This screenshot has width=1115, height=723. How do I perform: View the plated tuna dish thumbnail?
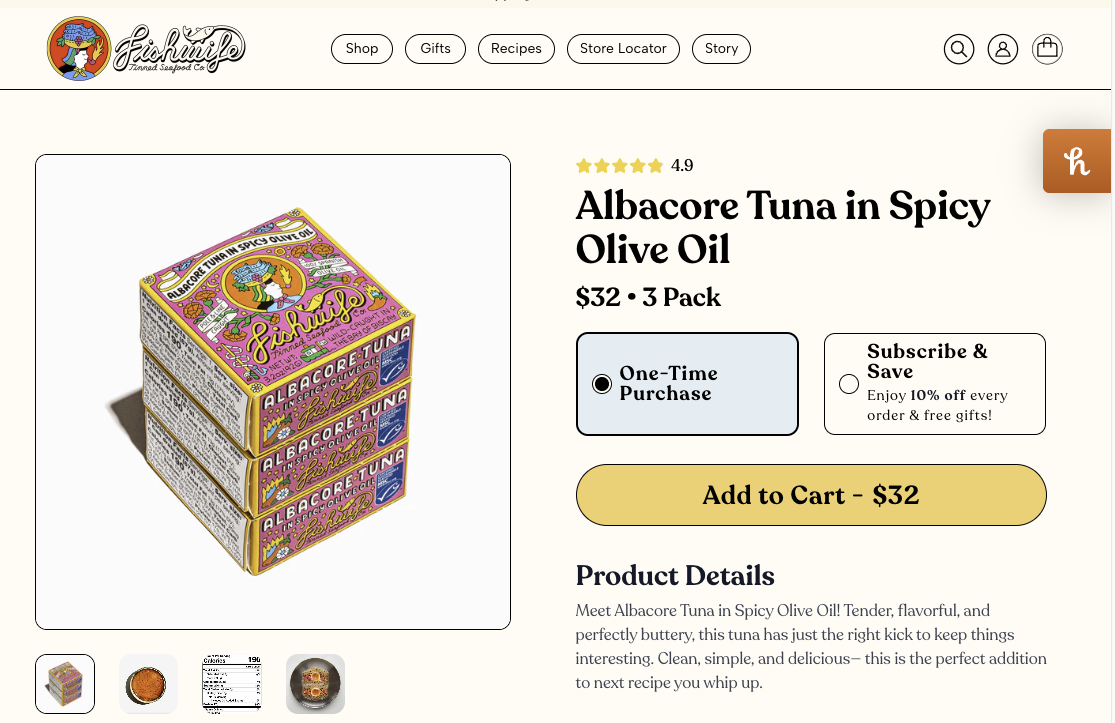(x=315, y=684)
